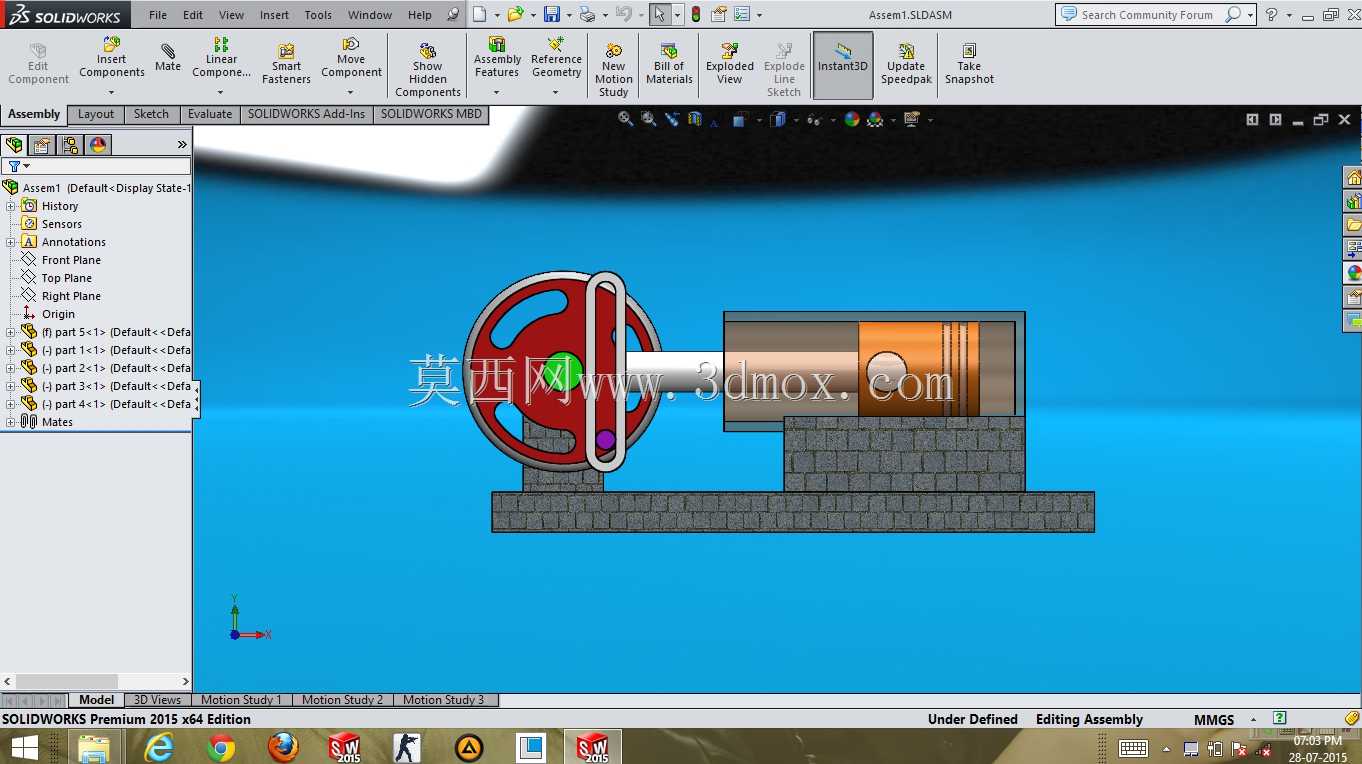
Task: Open Linear Component Pattern tool
Action: (x=221, y=58)
